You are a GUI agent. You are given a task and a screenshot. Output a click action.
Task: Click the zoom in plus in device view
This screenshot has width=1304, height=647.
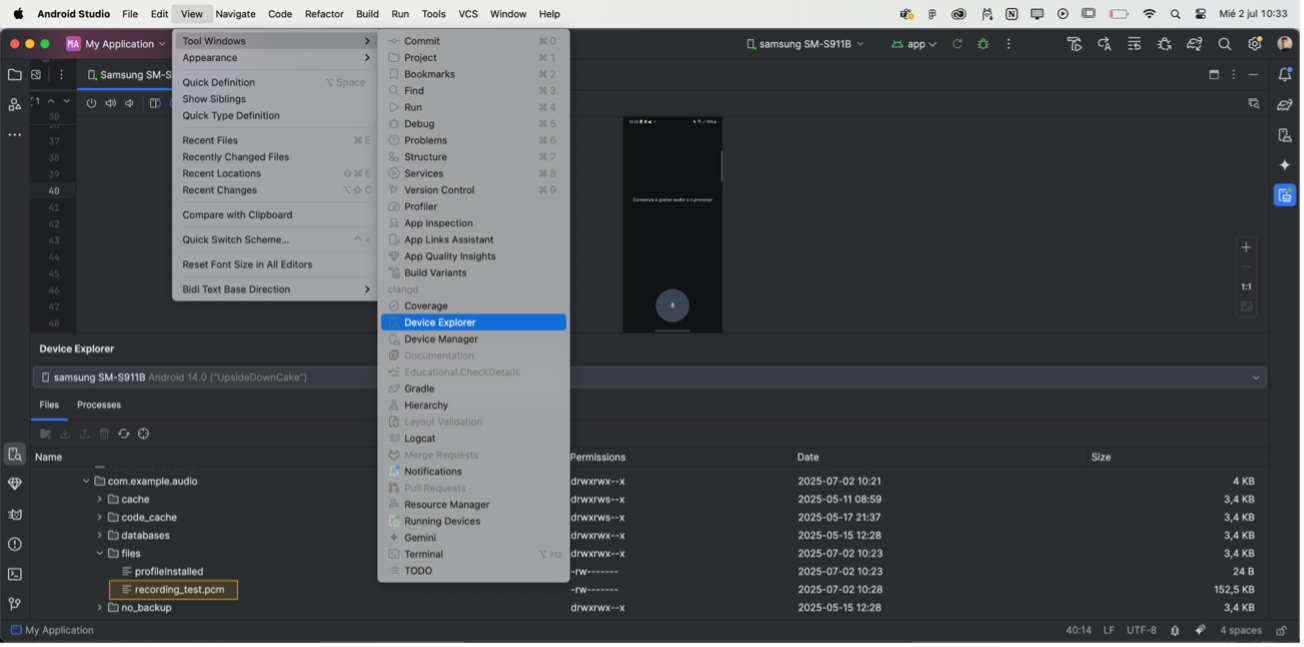pyautogui.click(x=1246, y=247)
